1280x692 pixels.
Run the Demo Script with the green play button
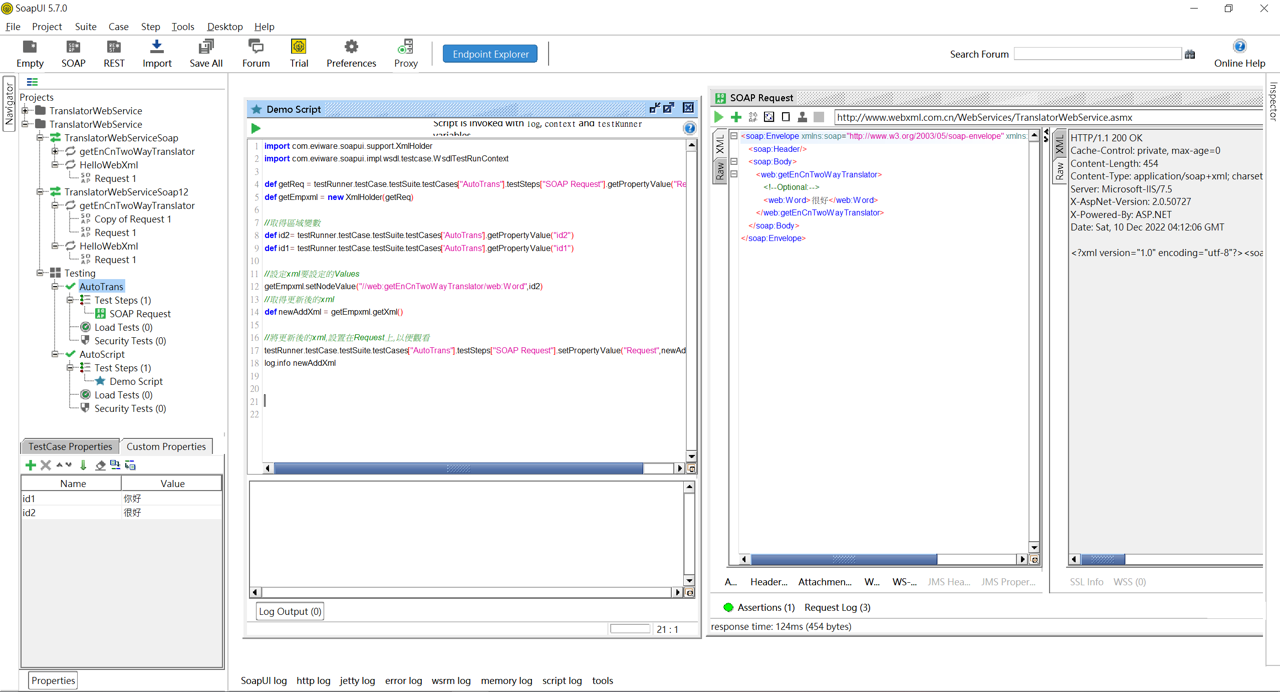(x=256, y=128)
